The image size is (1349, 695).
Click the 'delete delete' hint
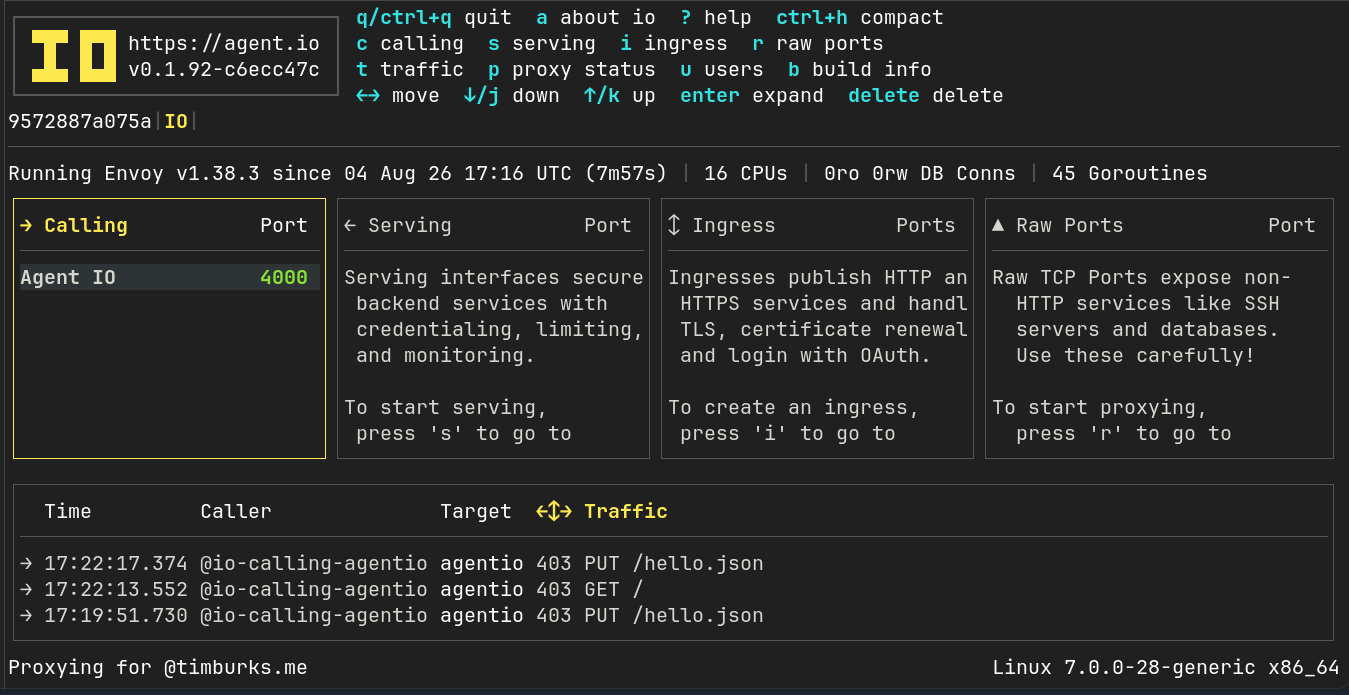coord(926,96)
